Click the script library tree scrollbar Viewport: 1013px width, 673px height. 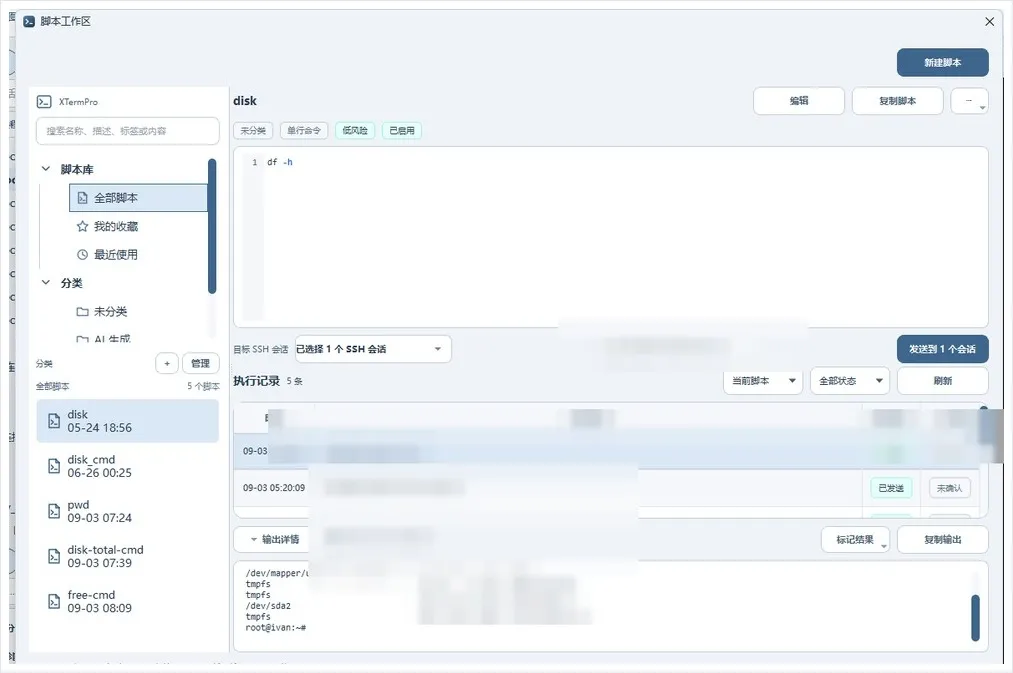click(212, 226)
